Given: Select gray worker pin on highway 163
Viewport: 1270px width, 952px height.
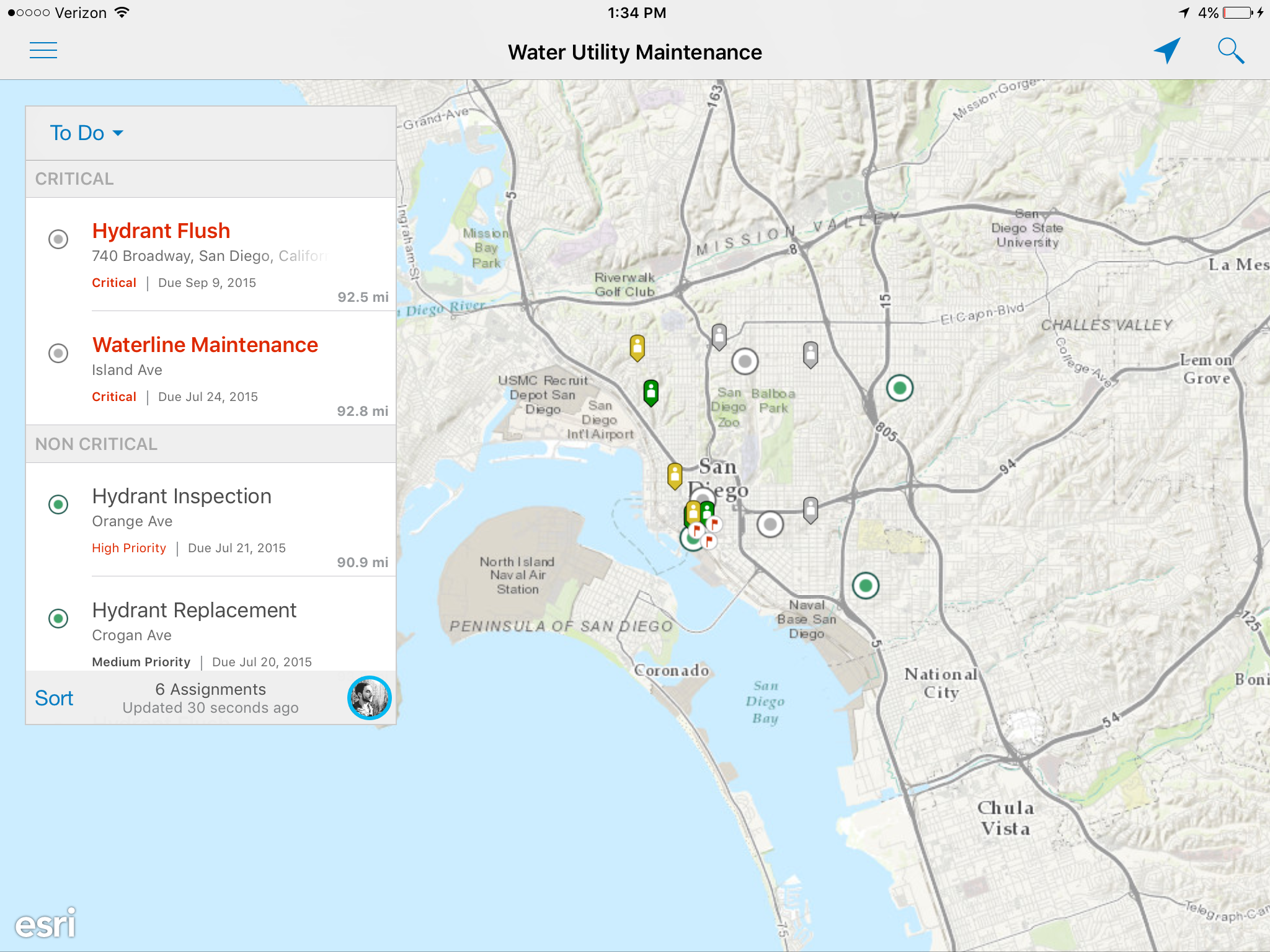Looking at the screenshot, I should [719, 337].
